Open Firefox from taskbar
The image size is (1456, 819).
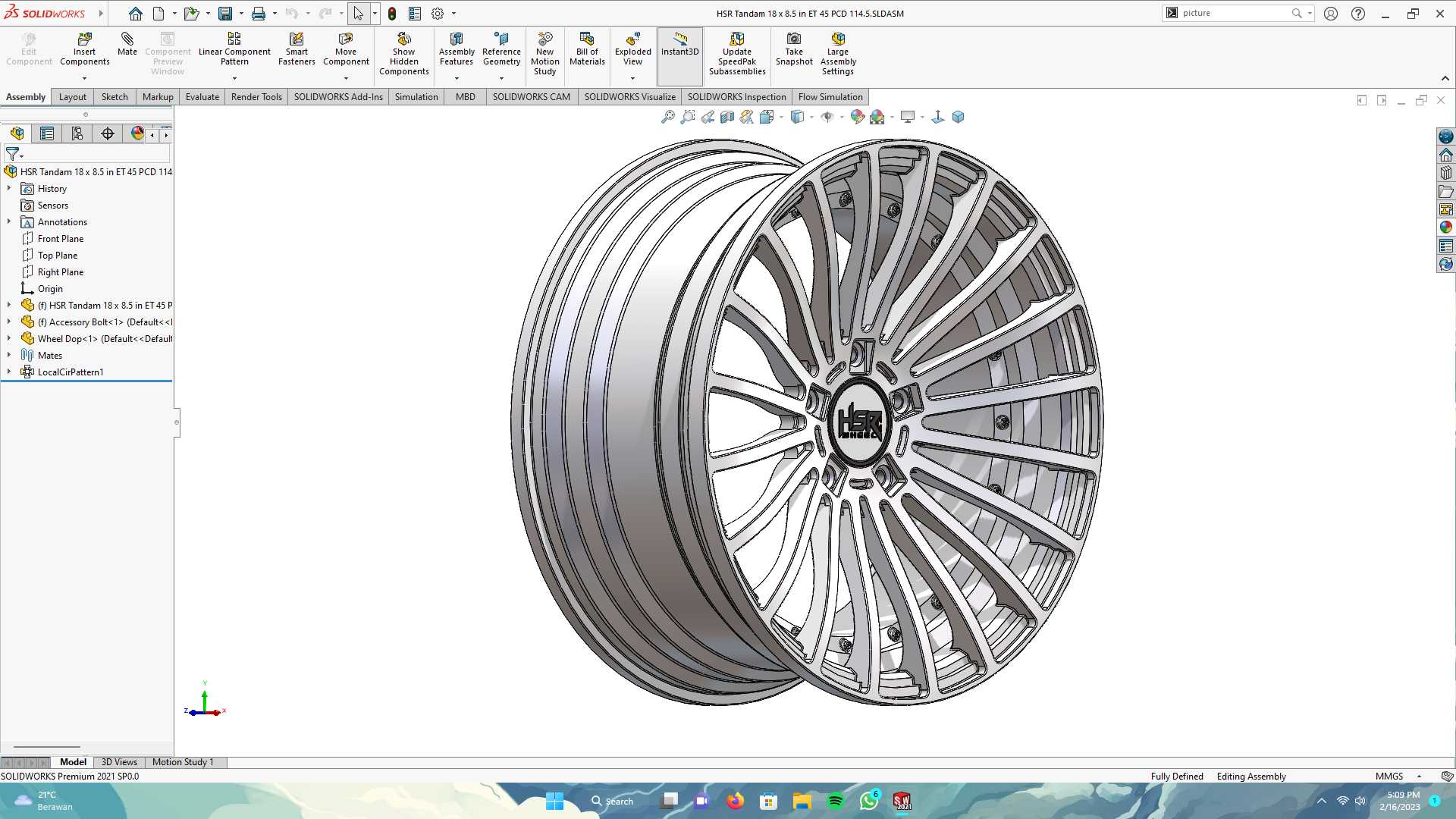(x=735, y=802)
